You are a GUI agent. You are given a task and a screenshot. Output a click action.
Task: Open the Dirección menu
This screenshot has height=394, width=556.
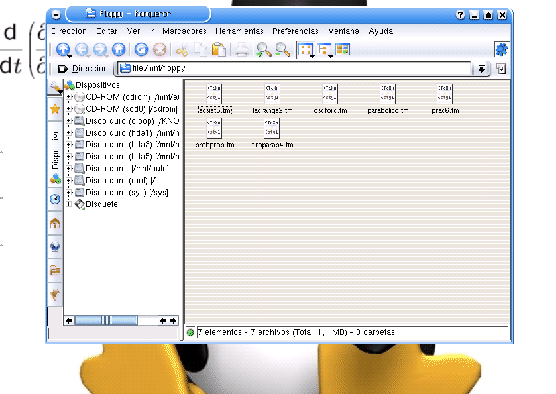(68, 31)
